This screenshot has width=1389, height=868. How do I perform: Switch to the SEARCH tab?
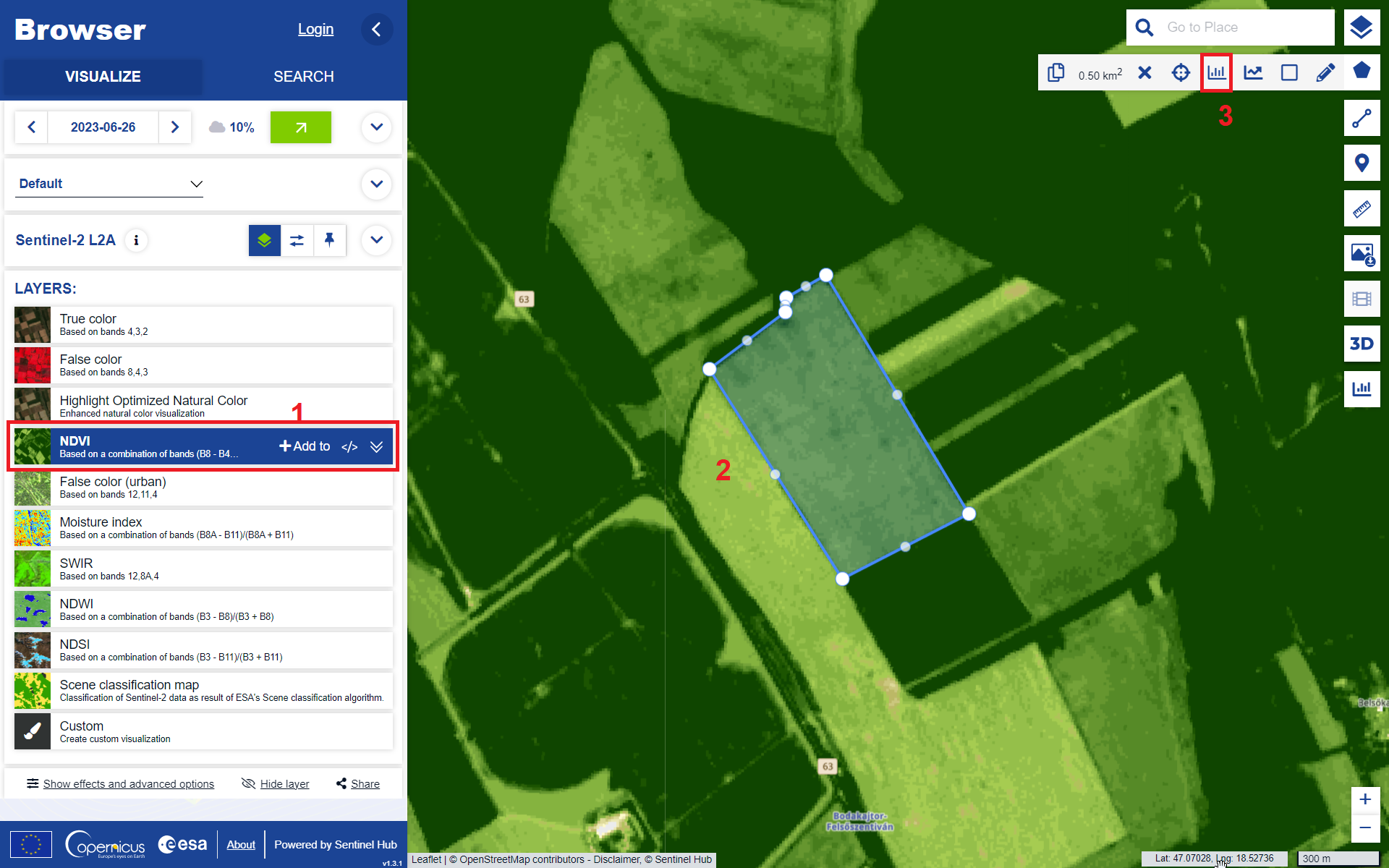(x=304, y=77)
